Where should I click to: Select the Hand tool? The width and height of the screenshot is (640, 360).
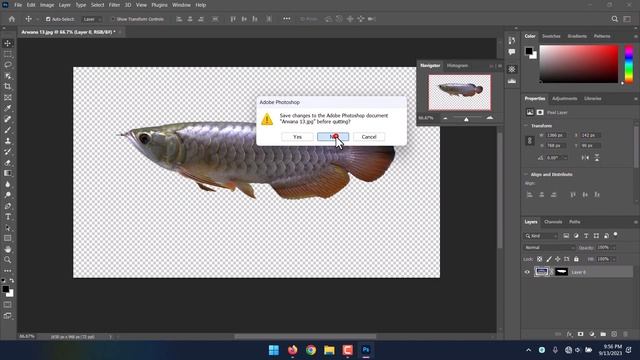pyautogui.click(x=8, y=249)
